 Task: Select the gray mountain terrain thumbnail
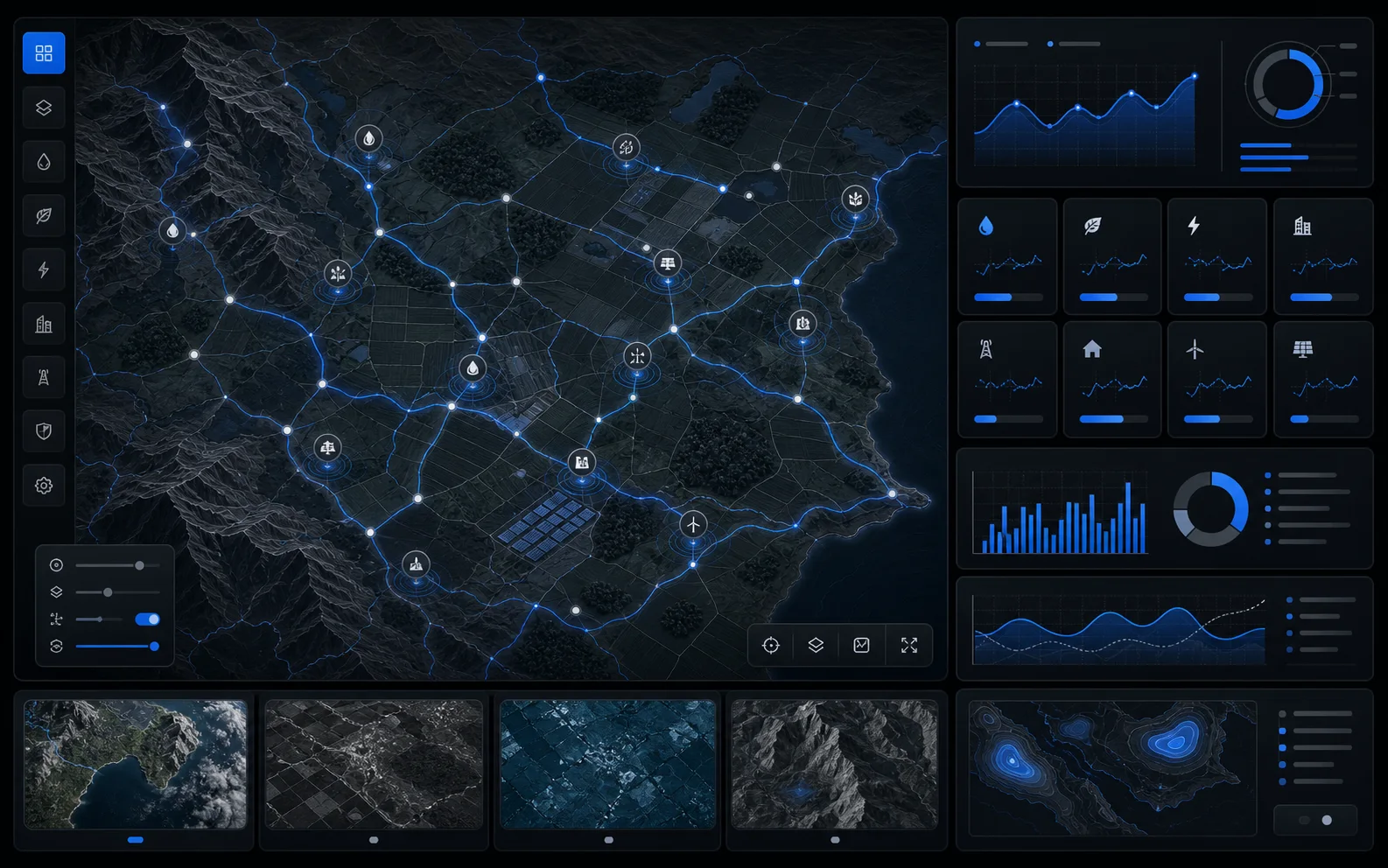point(835,764)
